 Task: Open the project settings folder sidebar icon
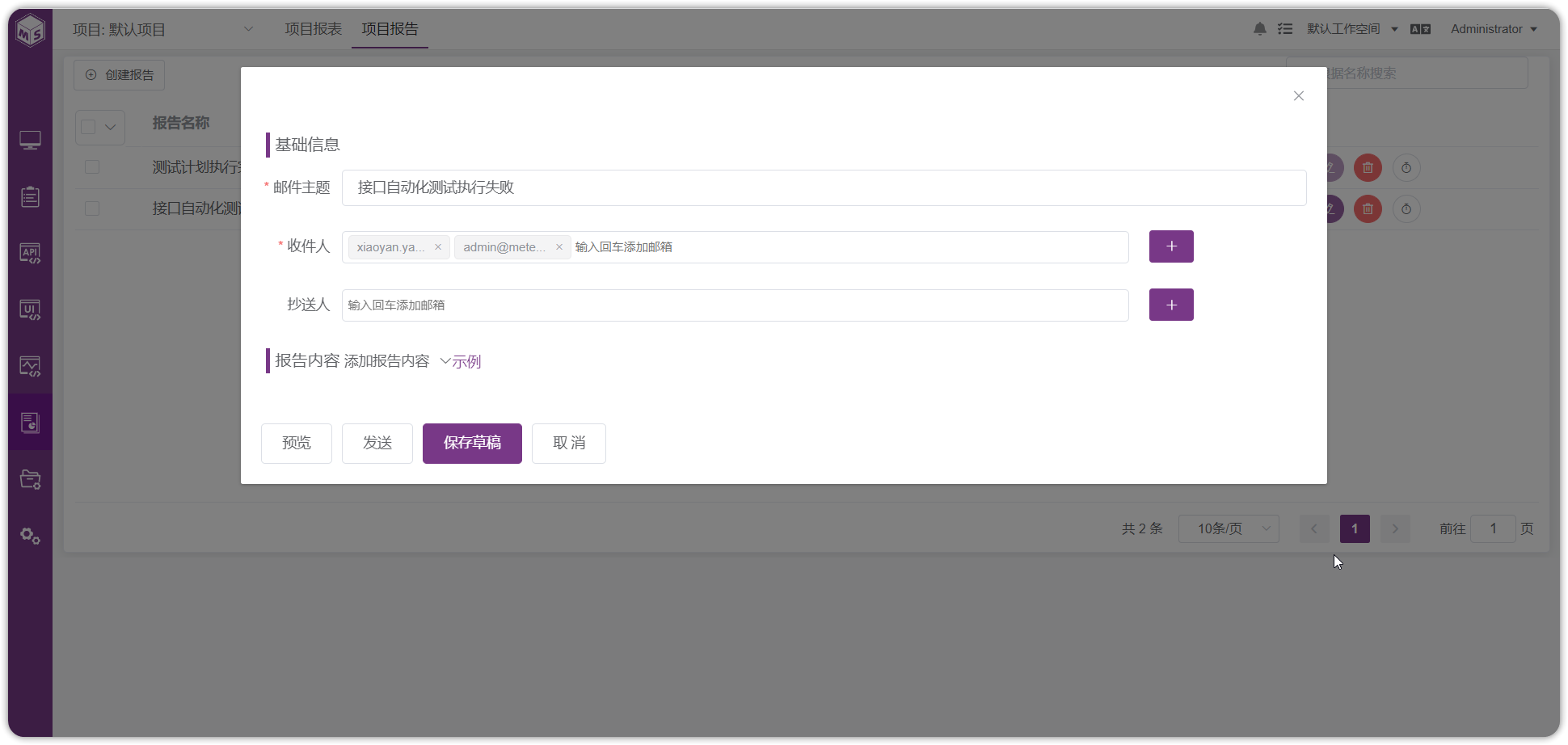[x=31, y=479]
